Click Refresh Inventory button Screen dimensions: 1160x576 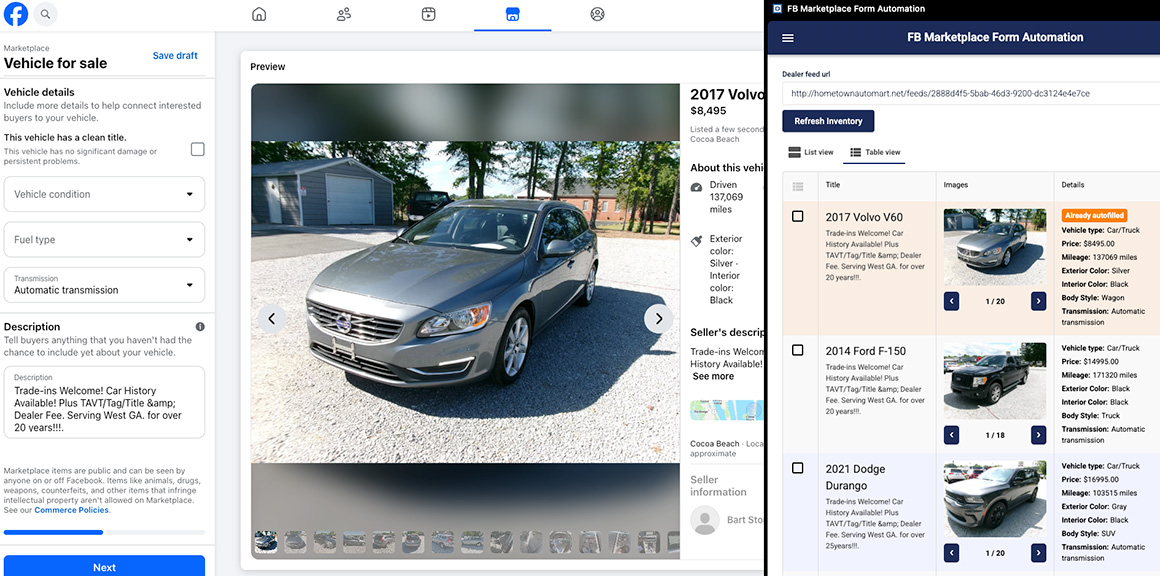coord(828,121)
